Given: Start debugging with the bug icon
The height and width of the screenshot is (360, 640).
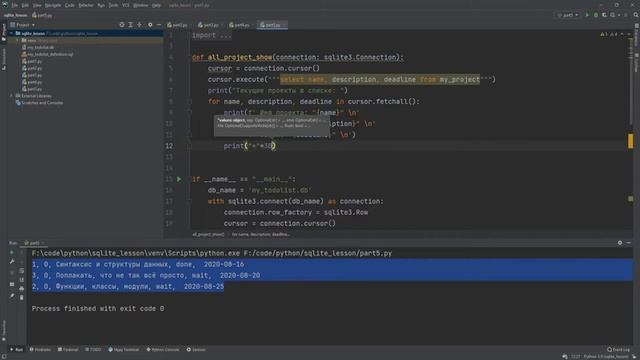Looking at the screenshot, I should [596, 15].
